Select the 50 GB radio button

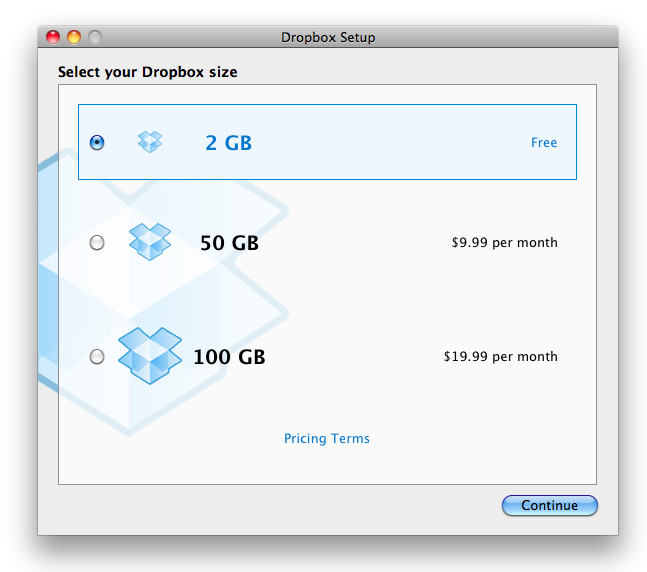97,243
